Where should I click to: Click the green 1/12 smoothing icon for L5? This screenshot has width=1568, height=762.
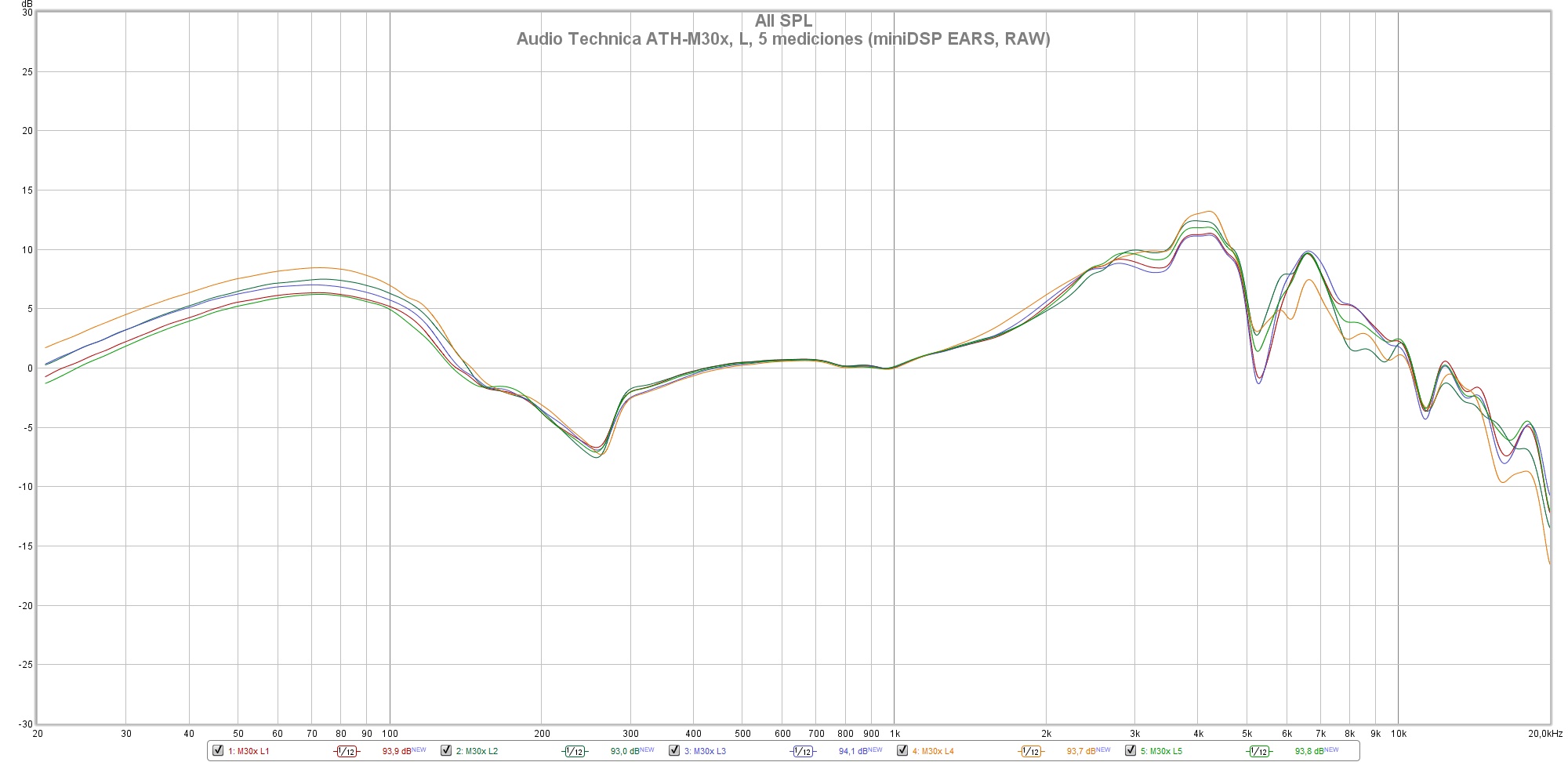pos(1259,751)
